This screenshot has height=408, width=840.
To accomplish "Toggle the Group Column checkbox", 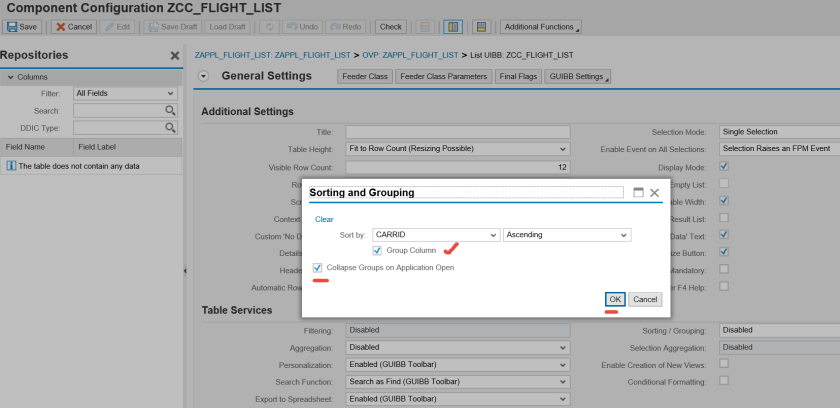I will [x=377, y=250].
